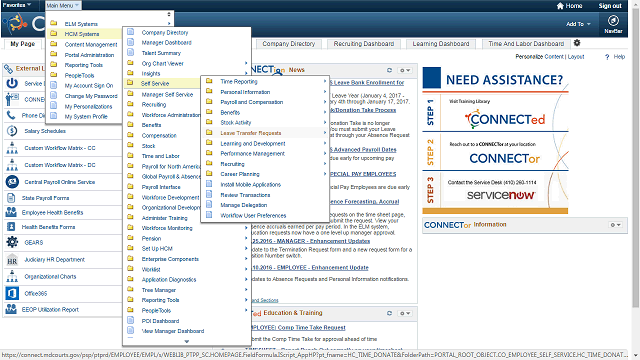Select Workflow User Preferences entry

[x=253, y=216]
